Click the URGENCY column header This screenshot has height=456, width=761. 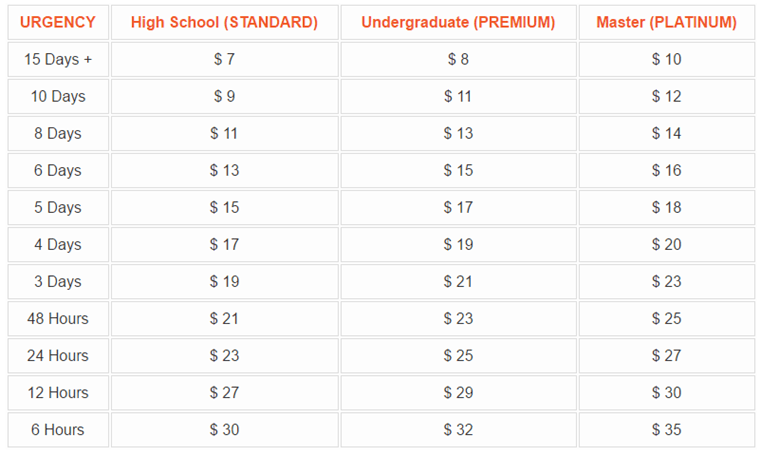click(x=58, y=22)
